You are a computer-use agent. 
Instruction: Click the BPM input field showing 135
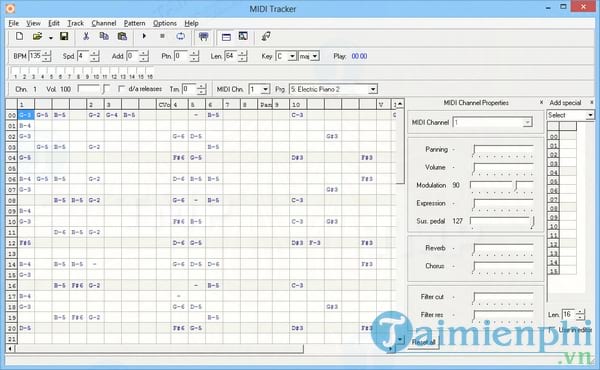(36, 56)
